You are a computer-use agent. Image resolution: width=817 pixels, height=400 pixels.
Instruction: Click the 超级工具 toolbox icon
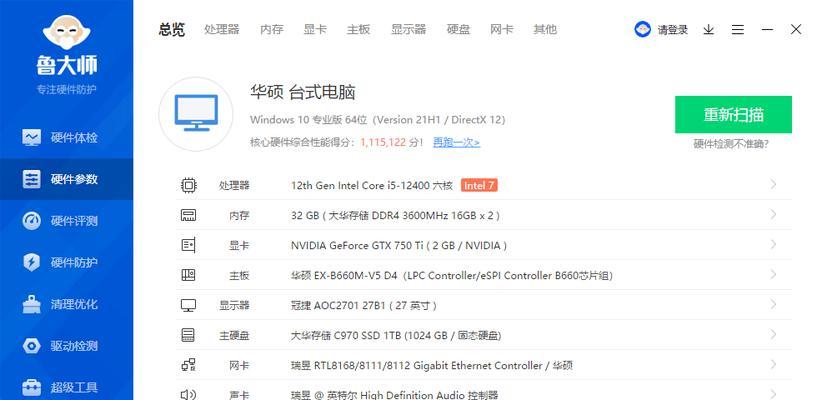coord(31,388)
